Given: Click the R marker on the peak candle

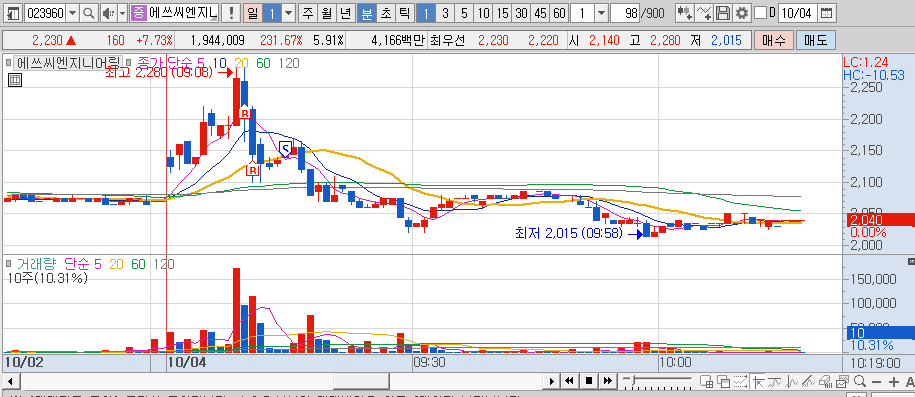Looking at the screenshot, I should [x=245, y=112].
